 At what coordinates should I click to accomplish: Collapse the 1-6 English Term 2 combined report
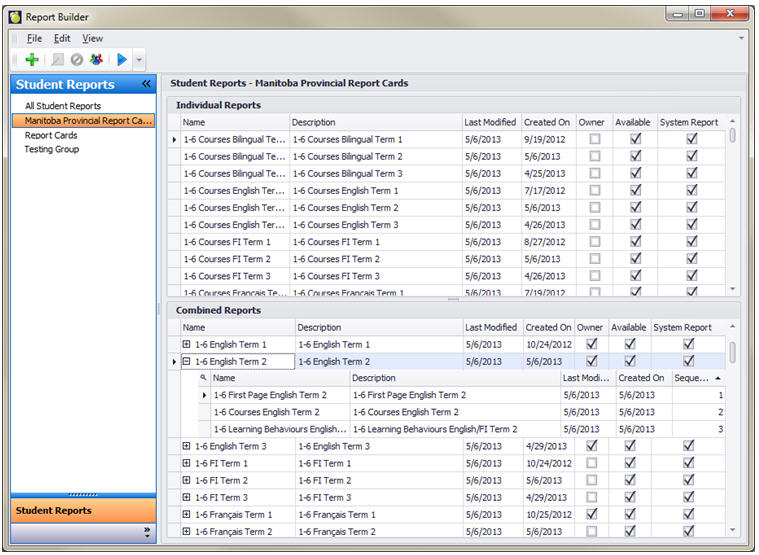(186, 362)
